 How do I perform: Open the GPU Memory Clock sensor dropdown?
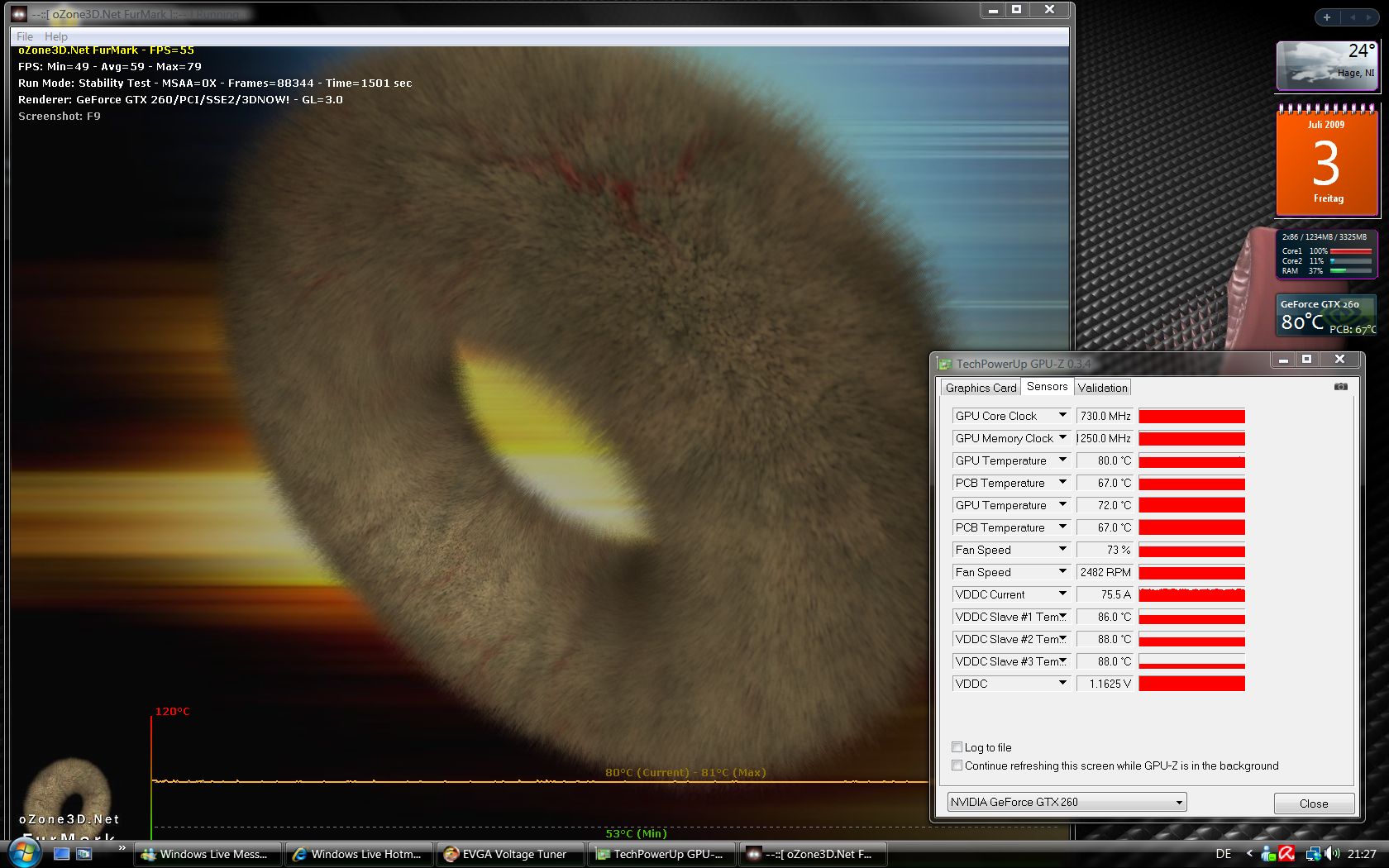(x=1062, y=438)
